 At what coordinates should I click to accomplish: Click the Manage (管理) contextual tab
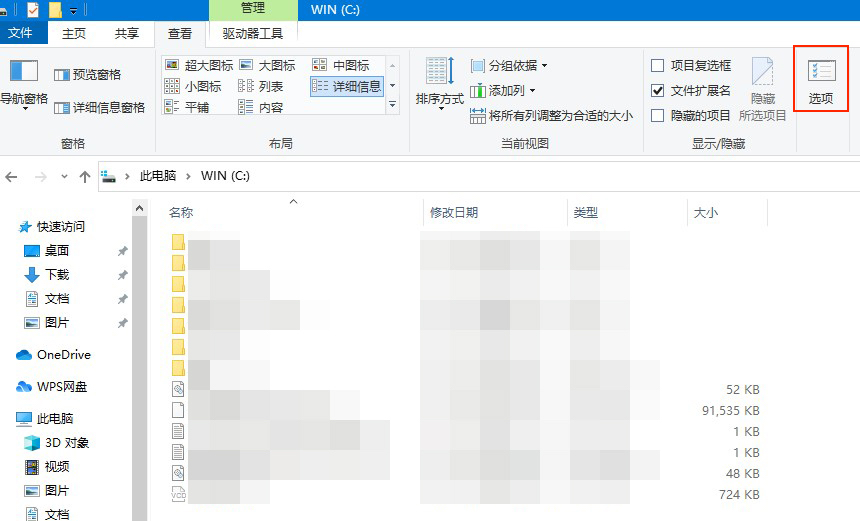253,9
